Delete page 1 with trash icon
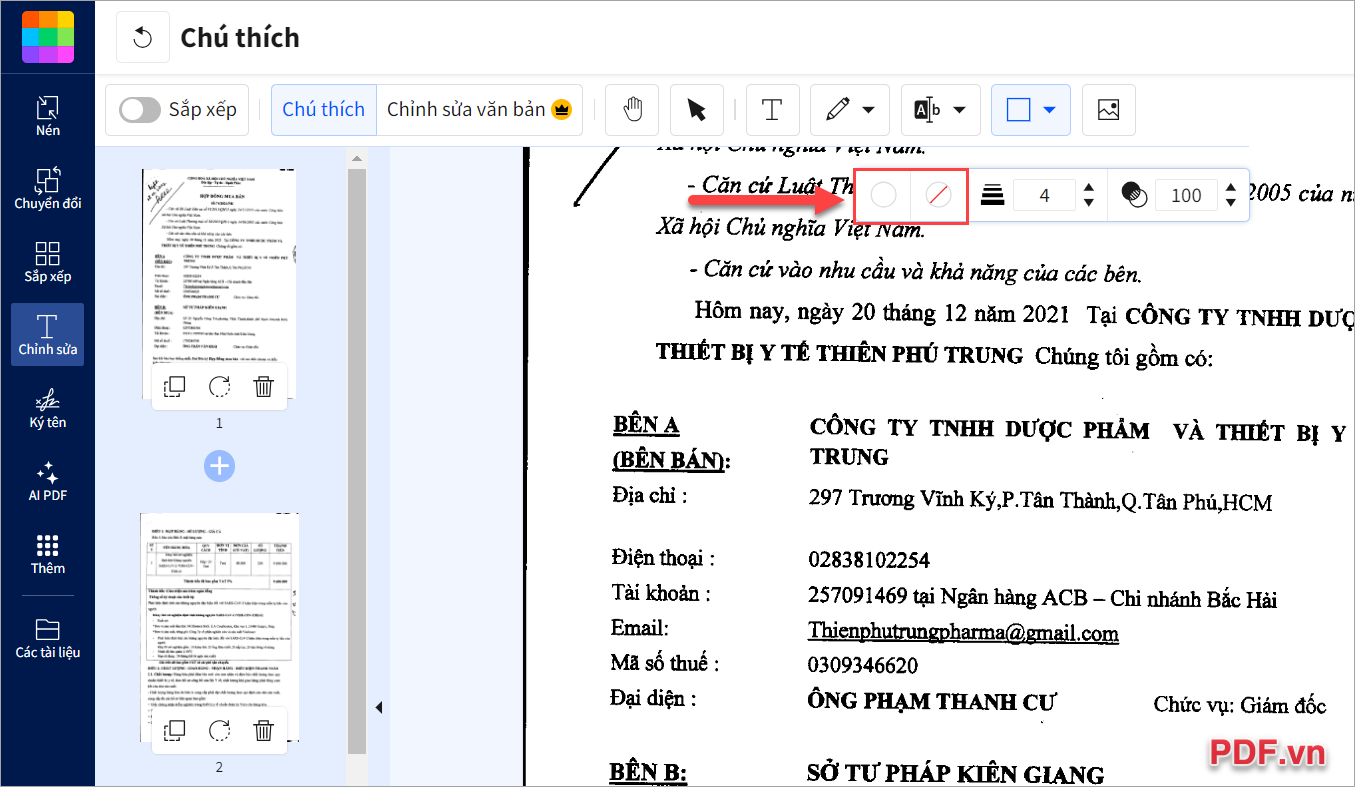The width and height of the screenshot is (1355, 787). tap(264, 387)
